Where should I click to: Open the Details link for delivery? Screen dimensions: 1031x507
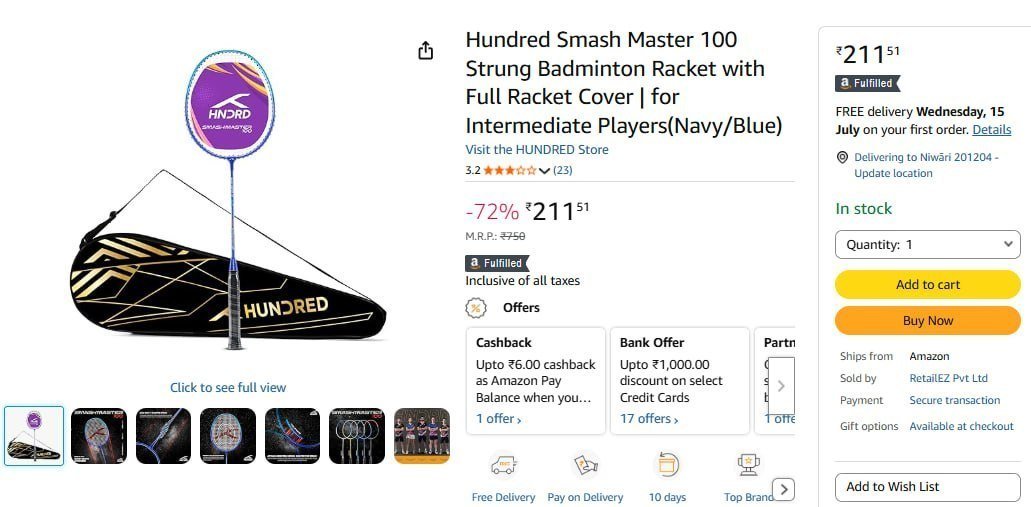click(x=992, y=130)
